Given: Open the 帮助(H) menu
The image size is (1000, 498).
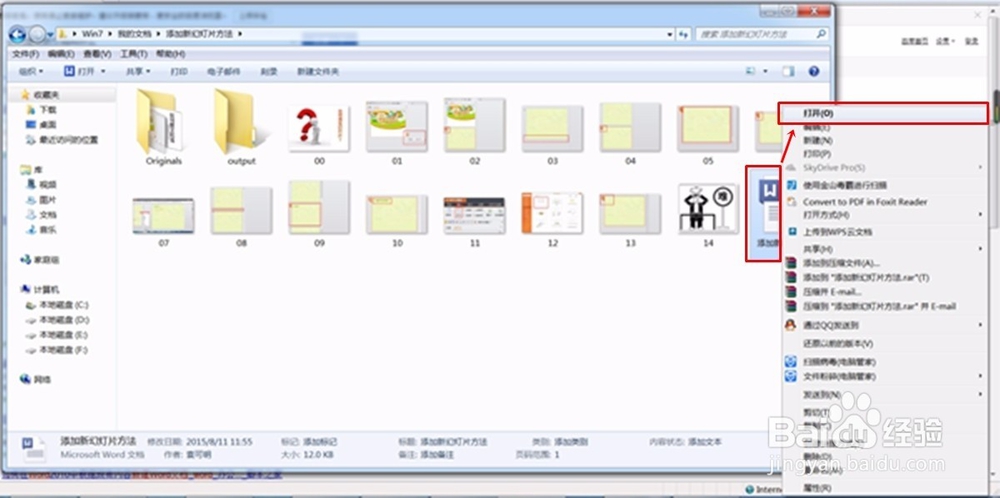Looking at the screenshot, I should (170, 54).
